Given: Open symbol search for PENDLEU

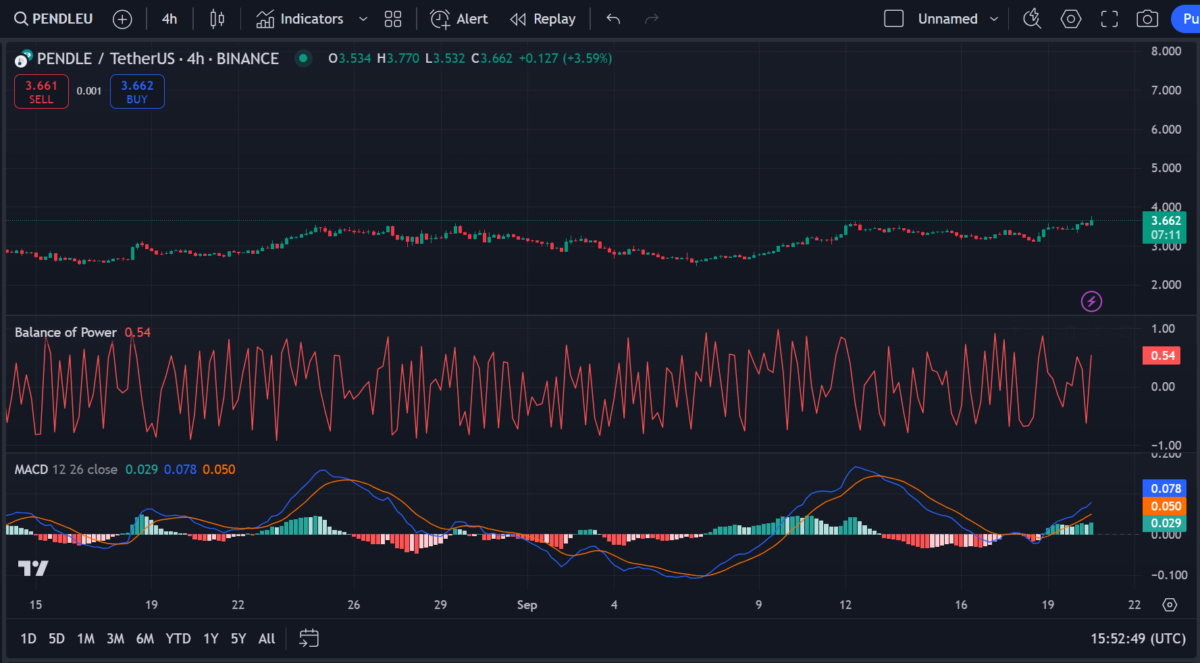Looking at the screenshot, I should pos(52,19).
